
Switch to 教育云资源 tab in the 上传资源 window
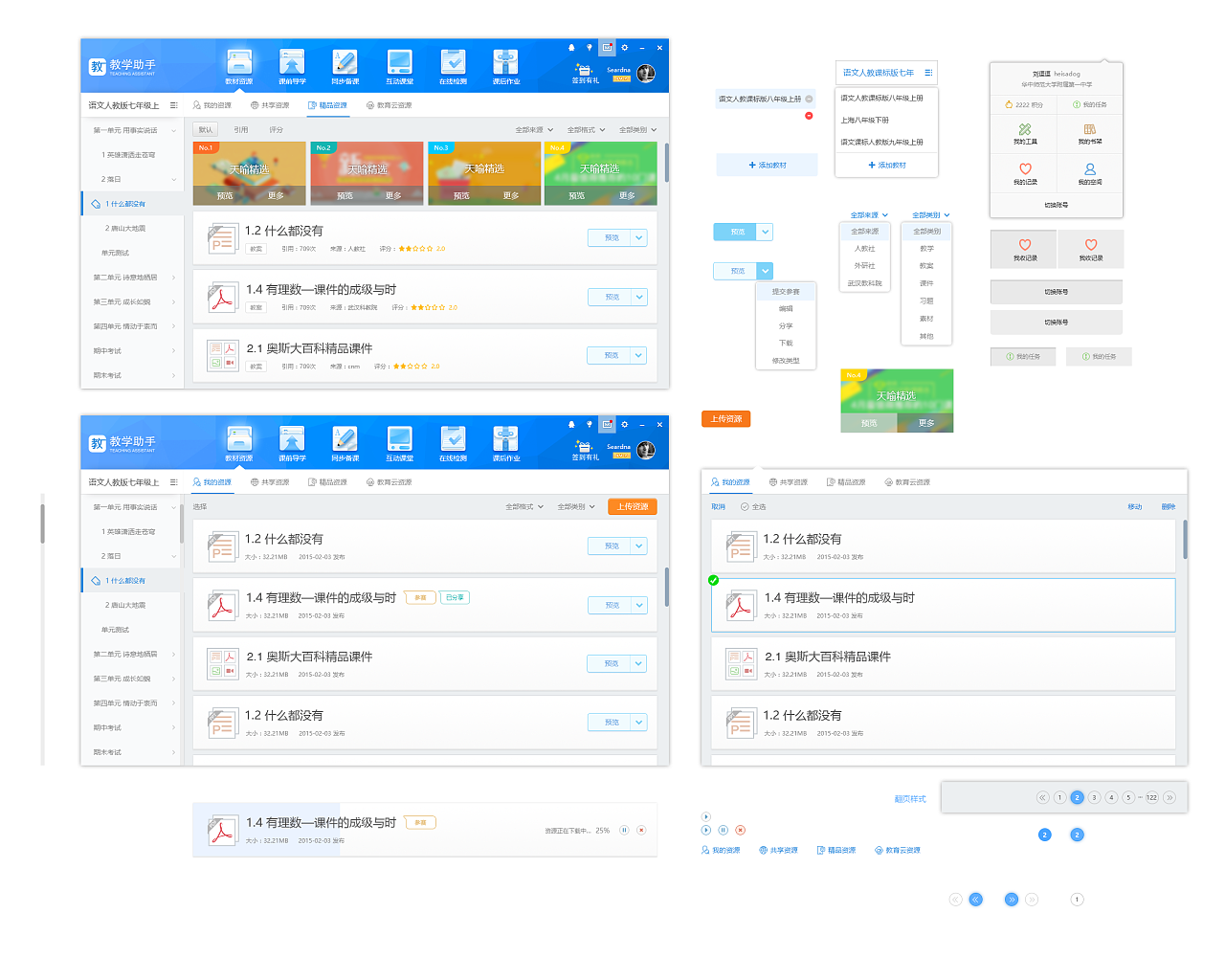pyautogui.click(x=389, y=482)
